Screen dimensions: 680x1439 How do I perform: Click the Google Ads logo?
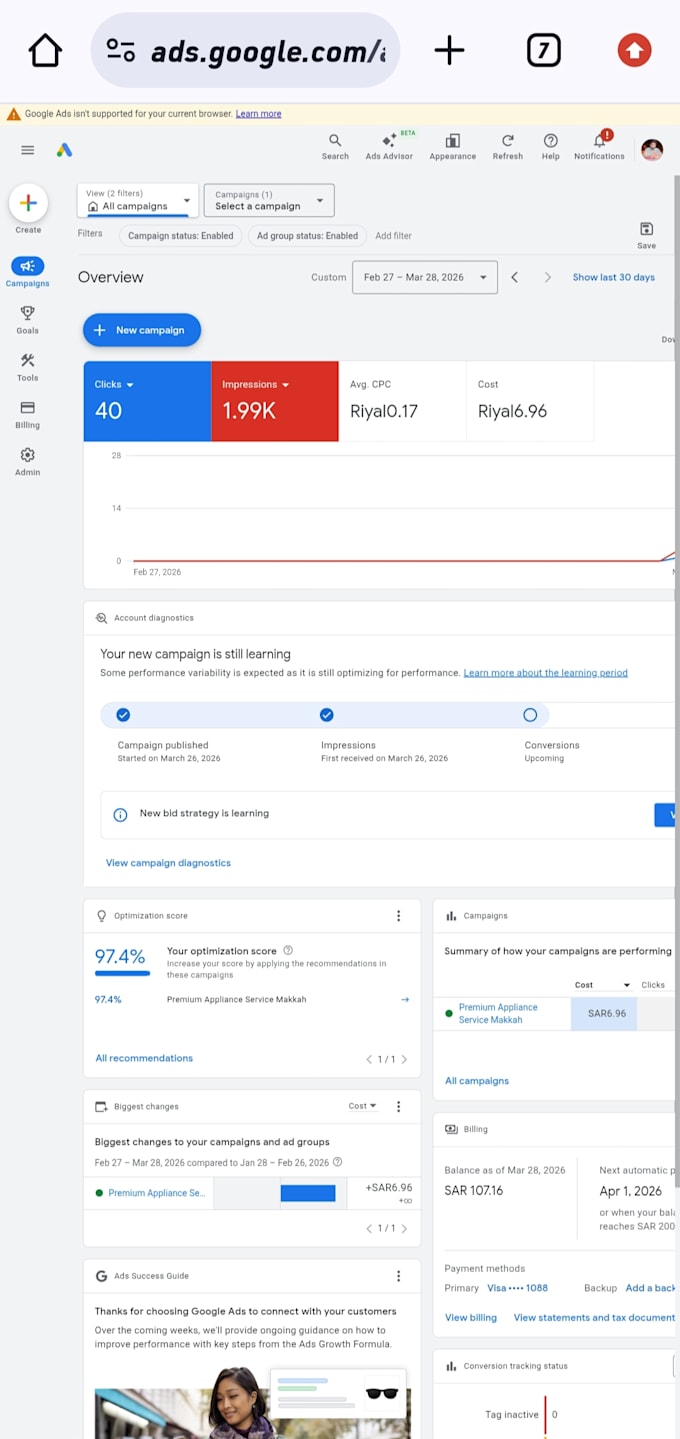coord(64,150)
